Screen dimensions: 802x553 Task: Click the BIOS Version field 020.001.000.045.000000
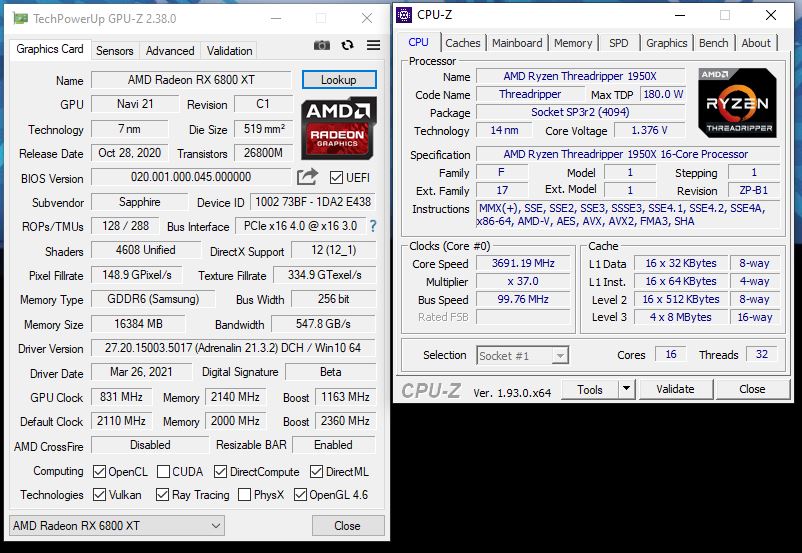point(191,178)
